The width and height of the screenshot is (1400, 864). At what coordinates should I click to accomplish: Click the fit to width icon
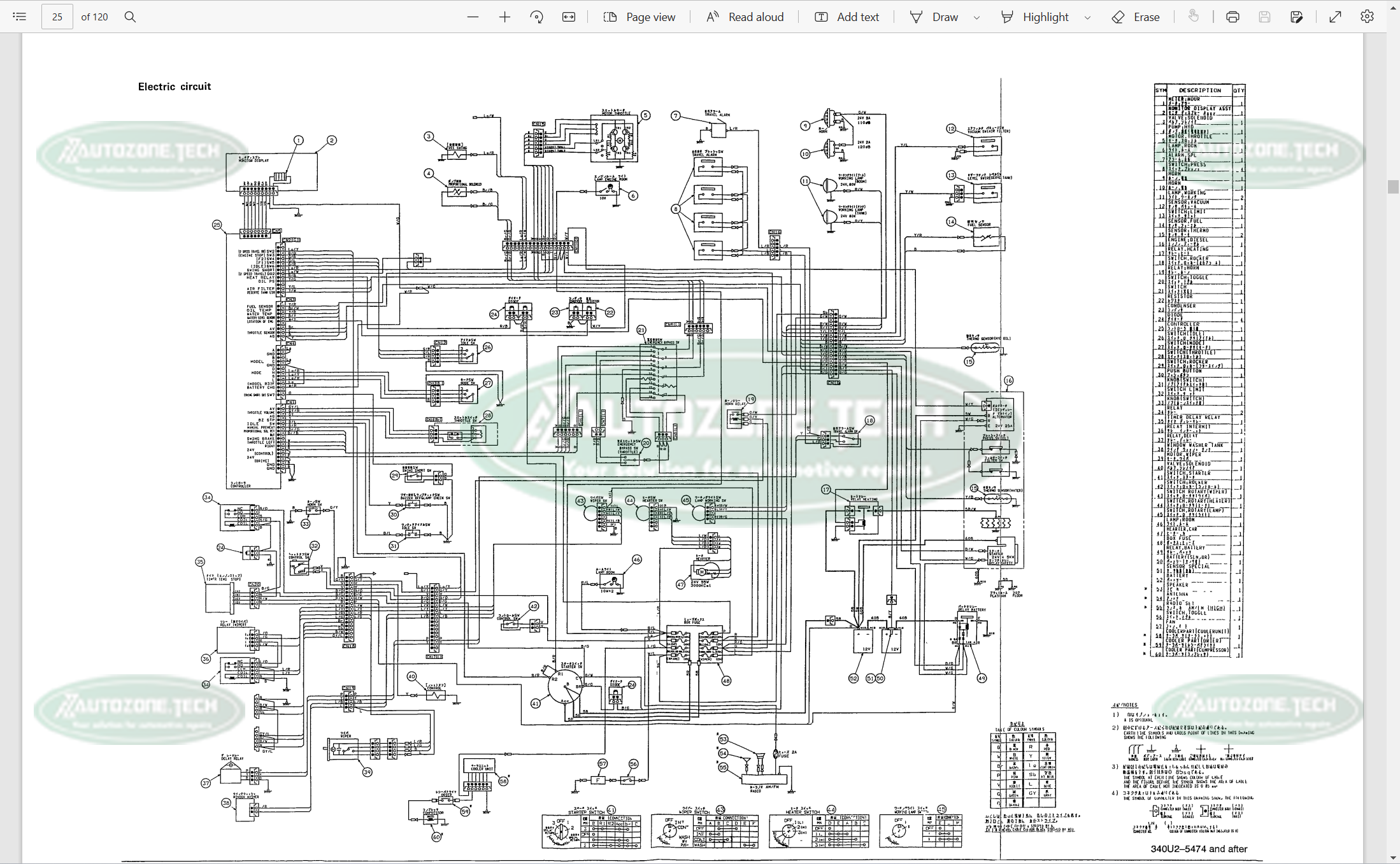coord(569,17)
